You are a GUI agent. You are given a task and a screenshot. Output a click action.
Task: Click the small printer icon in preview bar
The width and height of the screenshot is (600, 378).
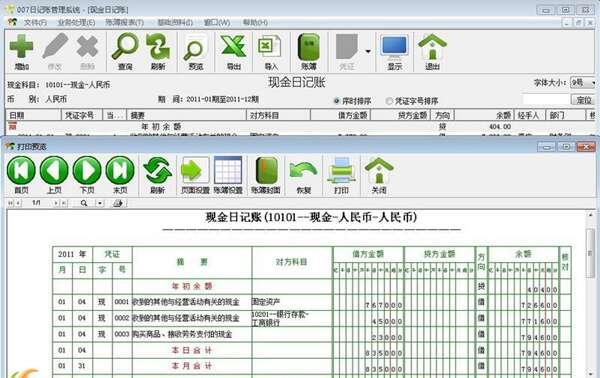point(118,203)
